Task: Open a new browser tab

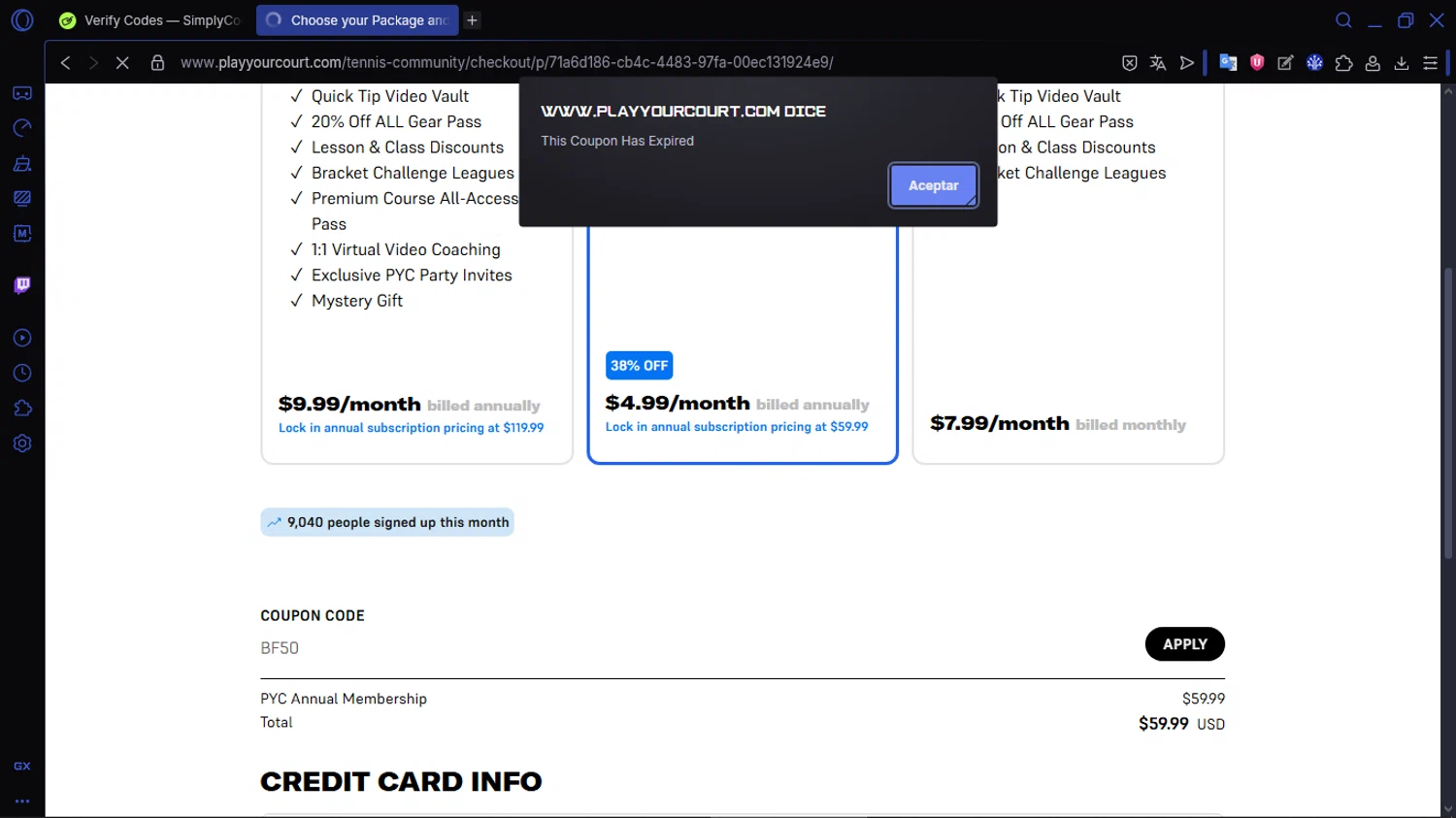Action: coord(472,20)
